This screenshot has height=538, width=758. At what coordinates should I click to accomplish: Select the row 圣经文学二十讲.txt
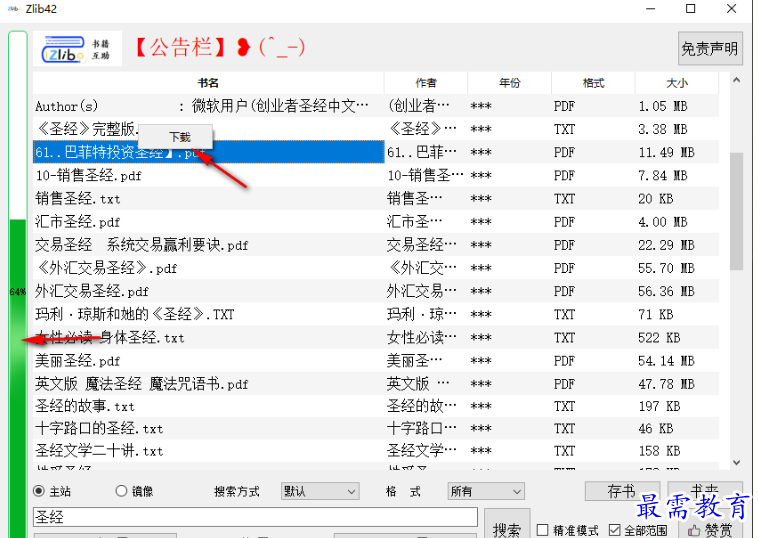[x=376, y=451]
